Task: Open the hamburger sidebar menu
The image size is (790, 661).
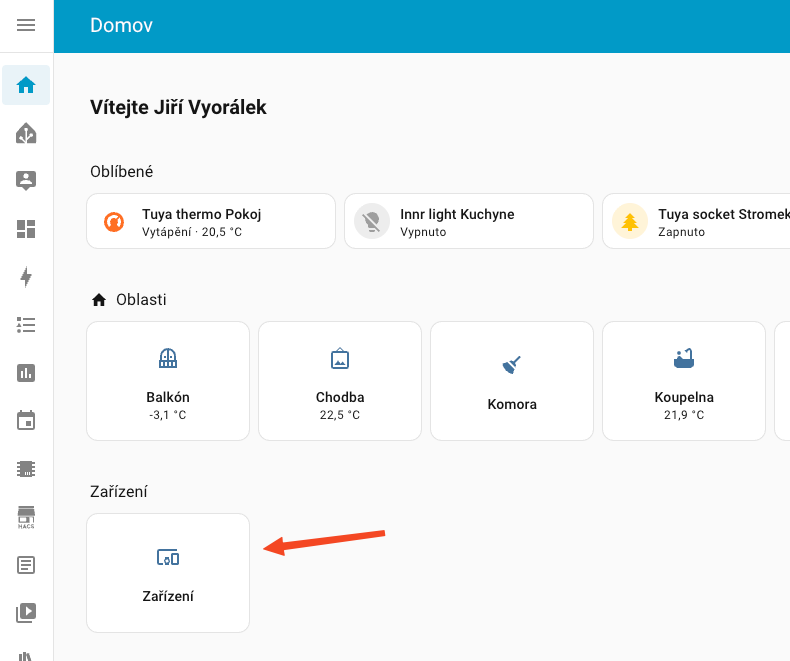Action: click(26, 25)
